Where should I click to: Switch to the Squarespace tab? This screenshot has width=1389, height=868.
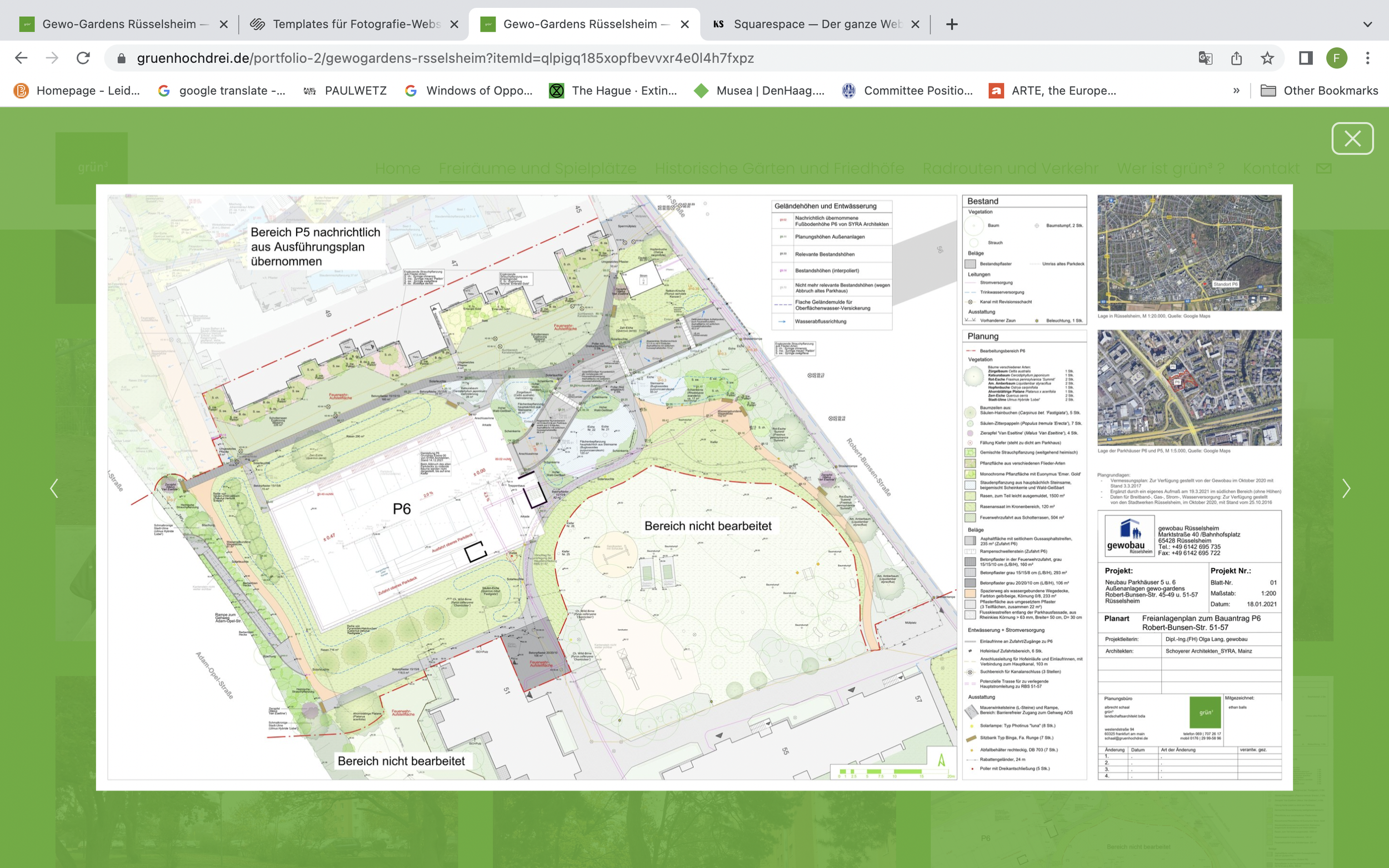[817, 24]
